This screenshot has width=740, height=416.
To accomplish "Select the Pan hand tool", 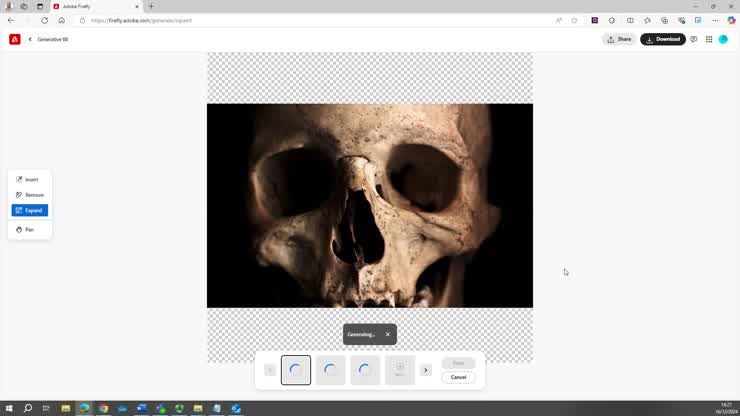I will coord(29,229).
